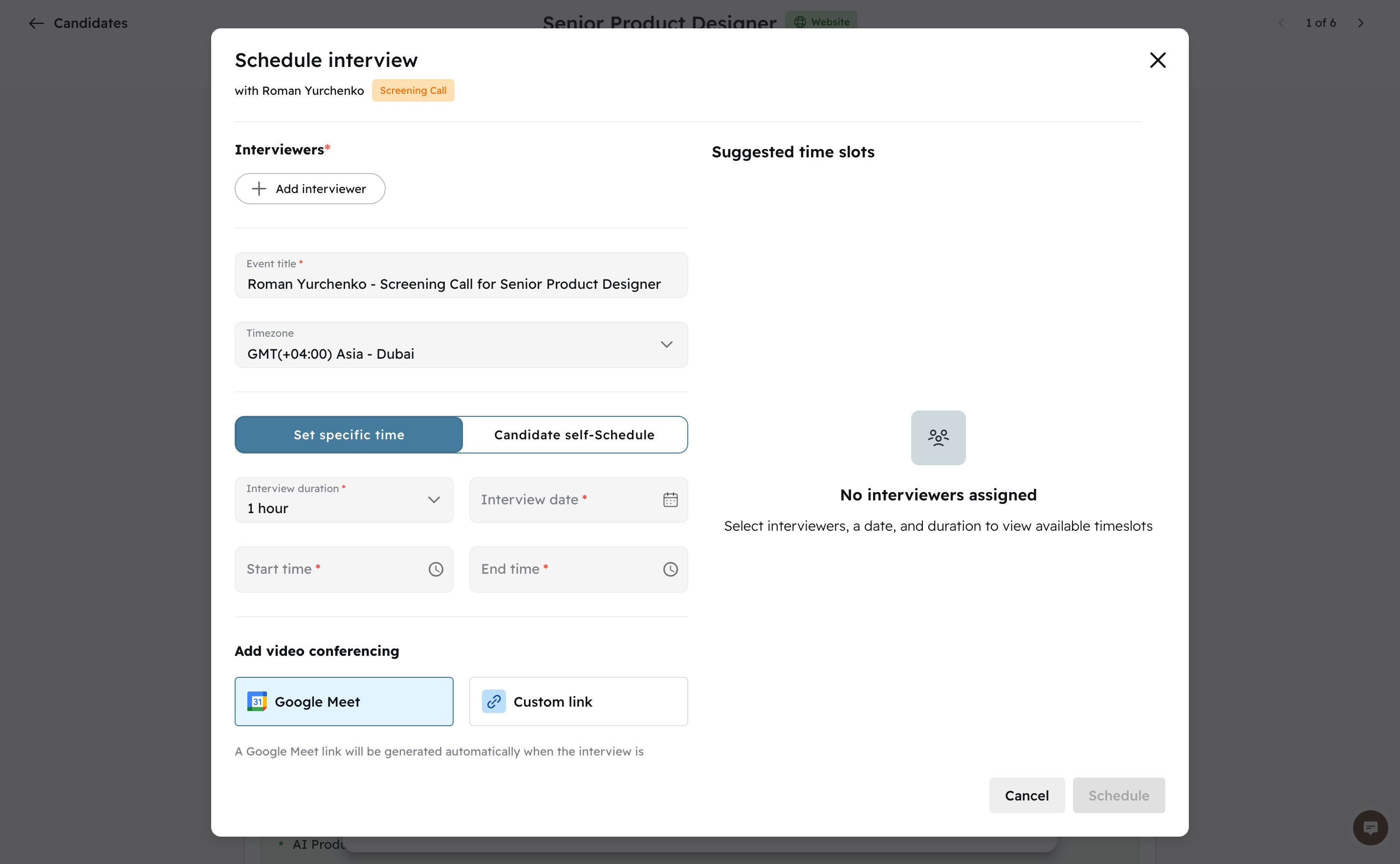Click the calendar icon in Interview date
This screenshot has width=1400, height=864.
tap(670, 499)
